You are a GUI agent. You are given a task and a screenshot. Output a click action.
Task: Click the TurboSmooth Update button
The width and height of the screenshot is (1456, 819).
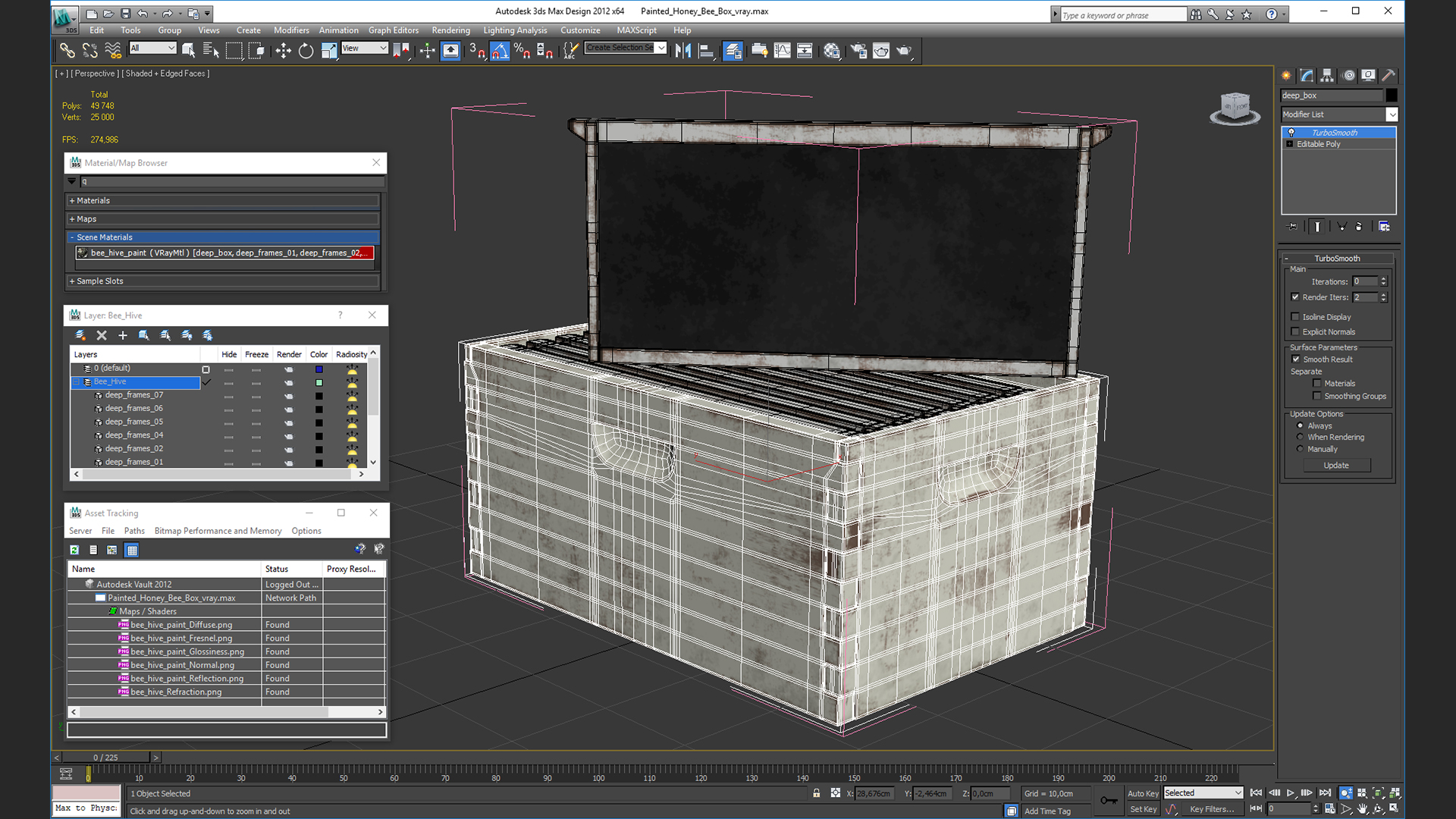tap(1336, 466)
